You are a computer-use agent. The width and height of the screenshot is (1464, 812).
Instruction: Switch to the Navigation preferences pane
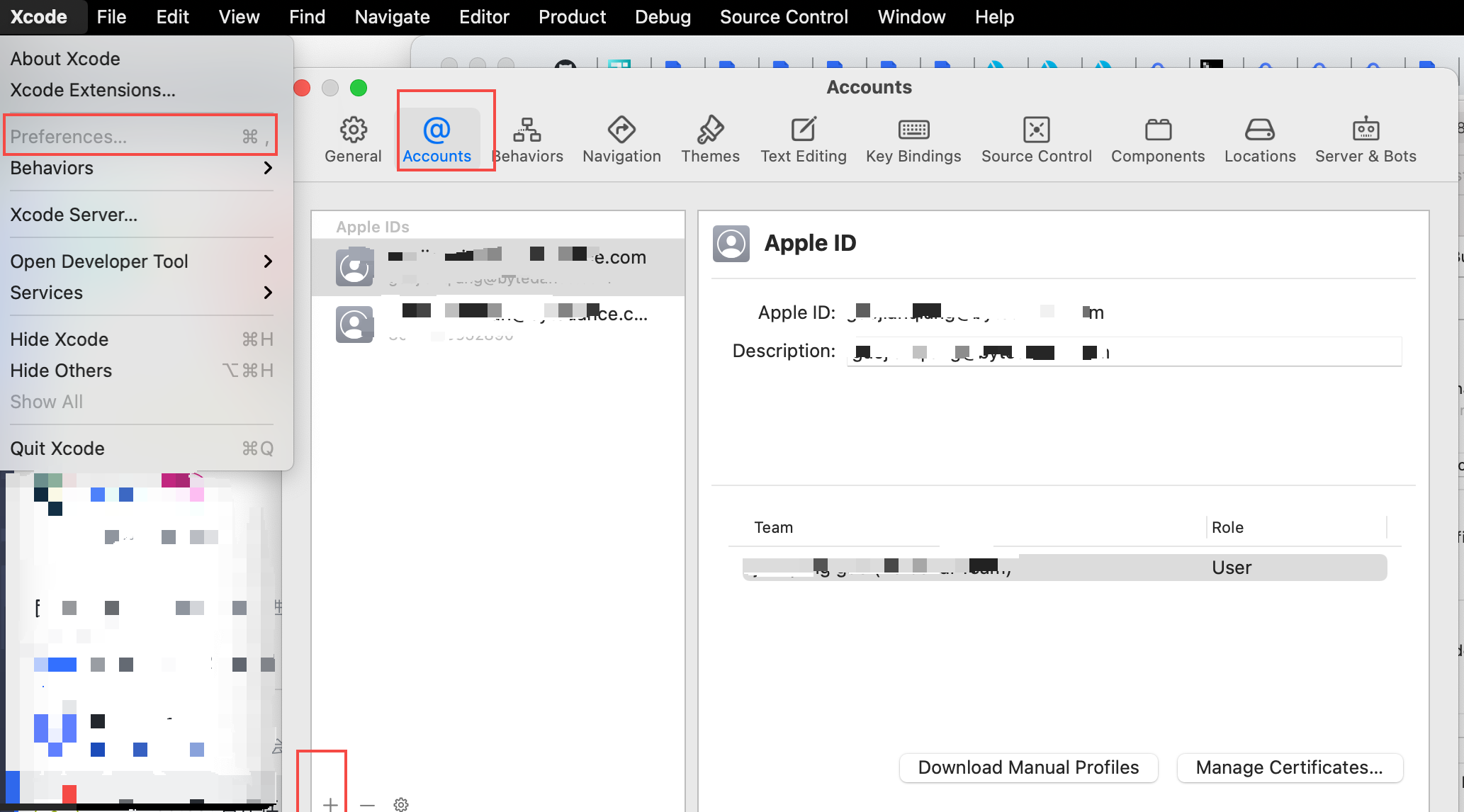[621, 140]
